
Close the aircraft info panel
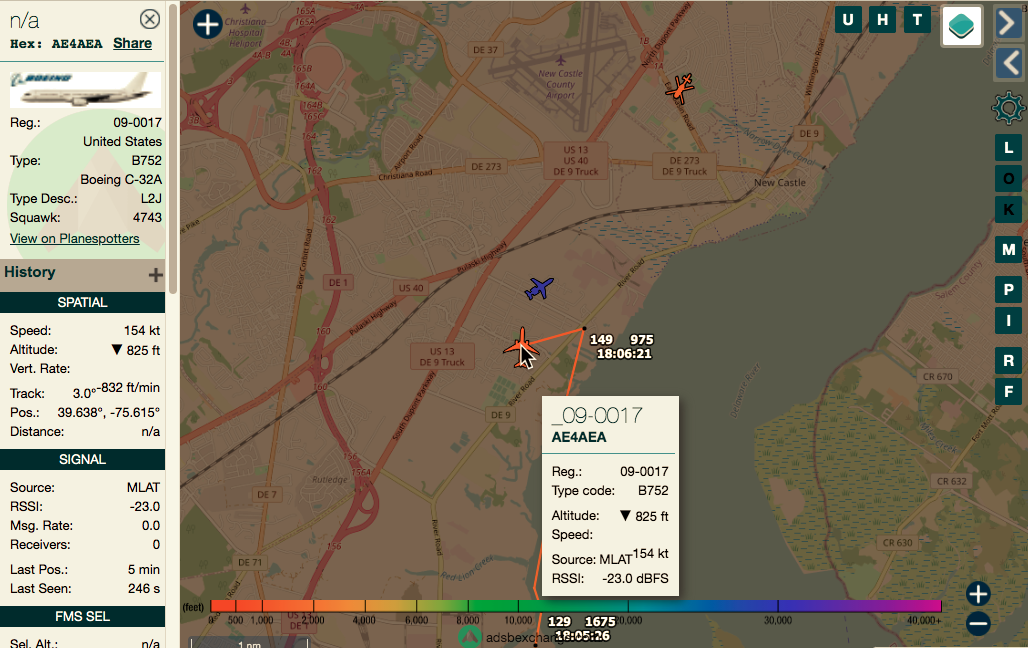click(150, 19)
